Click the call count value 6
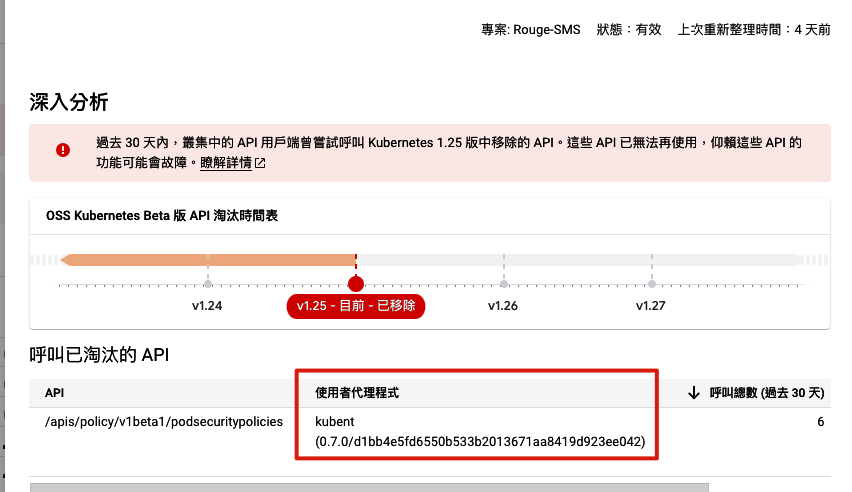The image size is (852, 492). pos(820,422)
